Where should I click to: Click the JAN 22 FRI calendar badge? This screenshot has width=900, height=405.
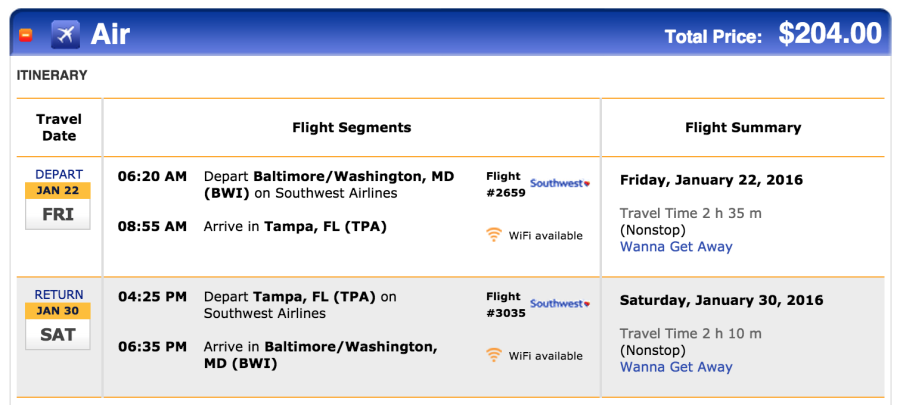click(58, 206)
